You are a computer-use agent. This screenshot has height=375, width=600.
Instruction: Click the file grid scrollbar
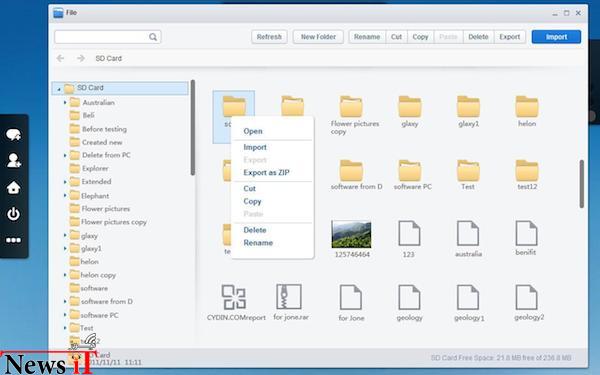[x=582, y=184]
